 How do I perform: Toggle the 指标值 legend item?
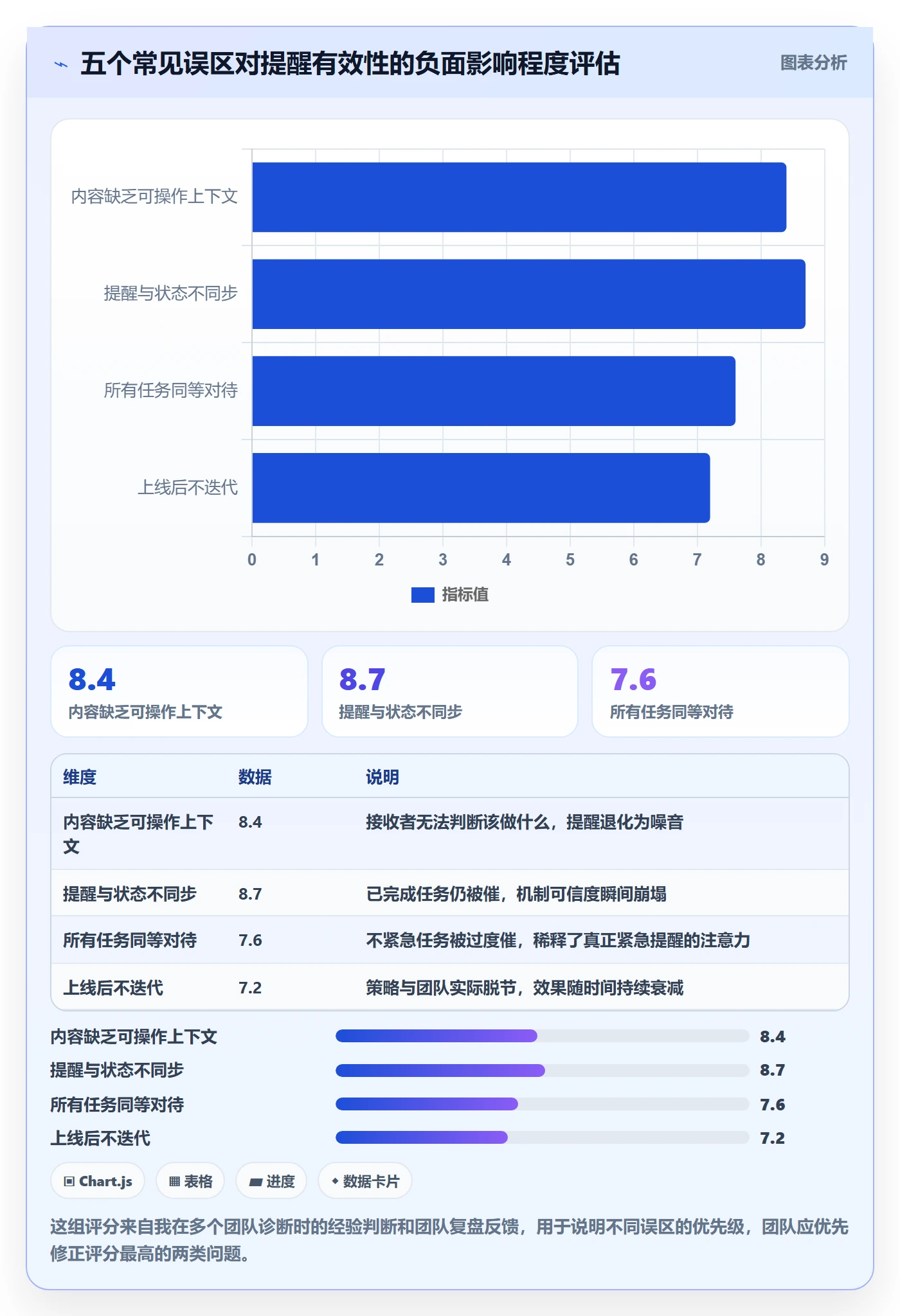tap(450, 595)
